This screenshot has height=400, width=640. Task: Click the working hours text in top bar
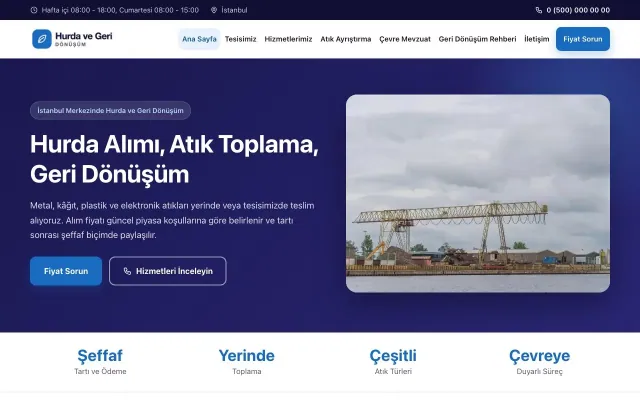pos(120,10)
